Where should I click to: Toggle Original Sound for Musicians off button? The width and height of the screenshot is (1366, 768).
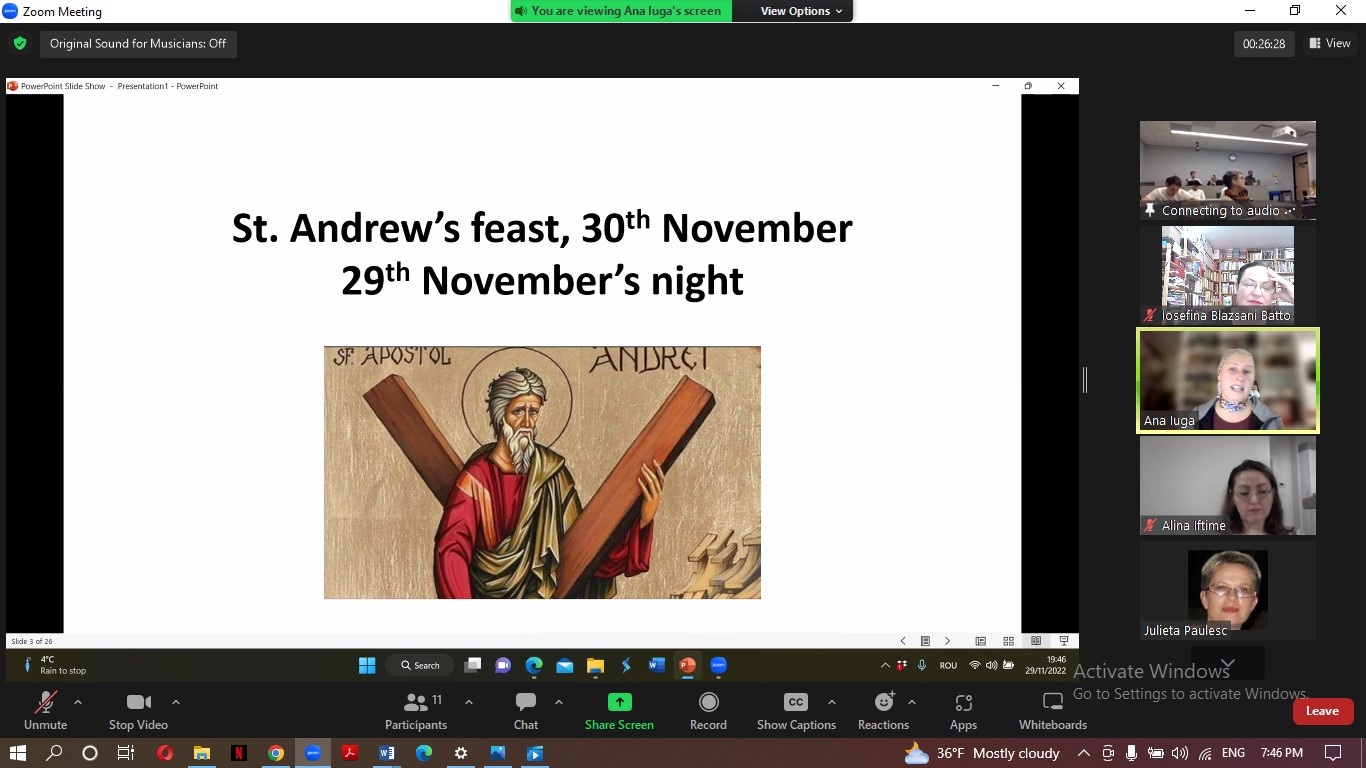tap(138, 44)
